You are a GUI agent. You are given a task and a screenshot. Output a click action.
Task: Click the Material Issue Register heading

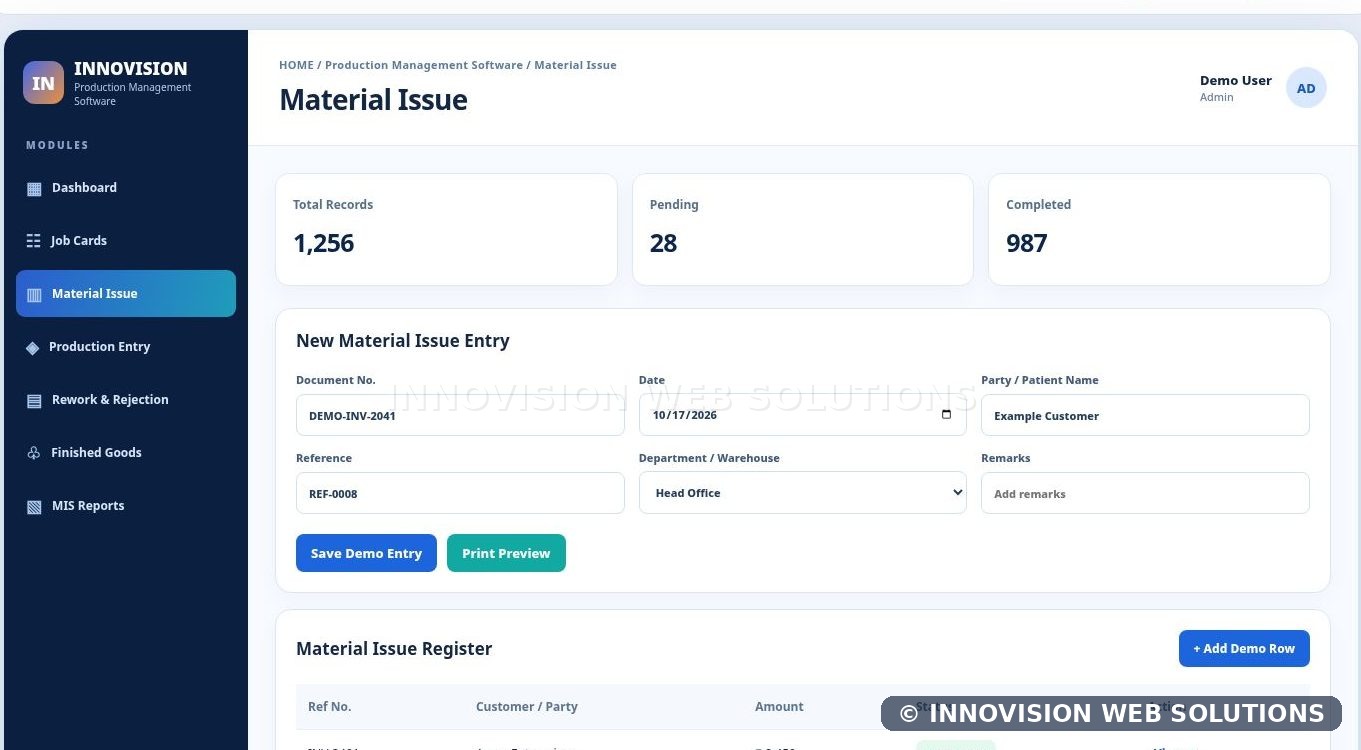(x=394, y=649)
